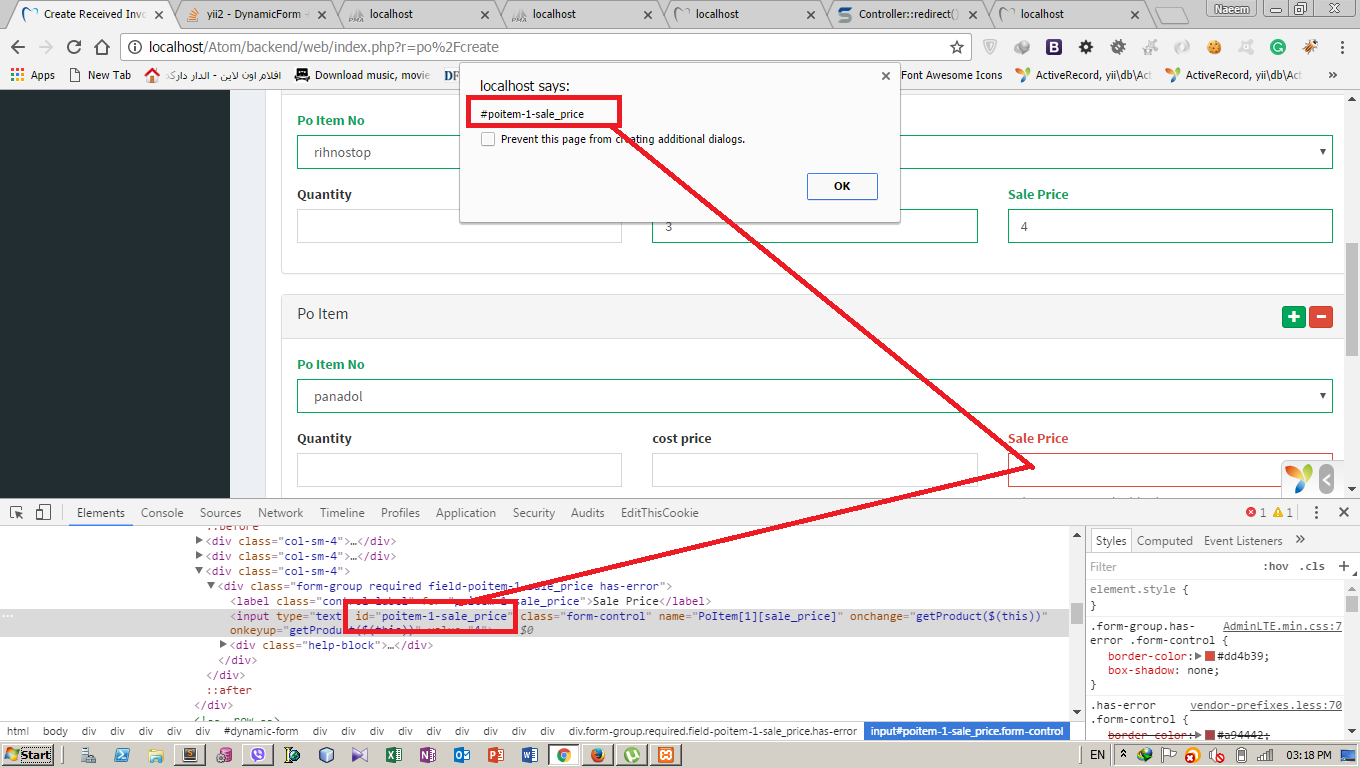Add new style rule with plus icon

click(x=1343, y=566)
